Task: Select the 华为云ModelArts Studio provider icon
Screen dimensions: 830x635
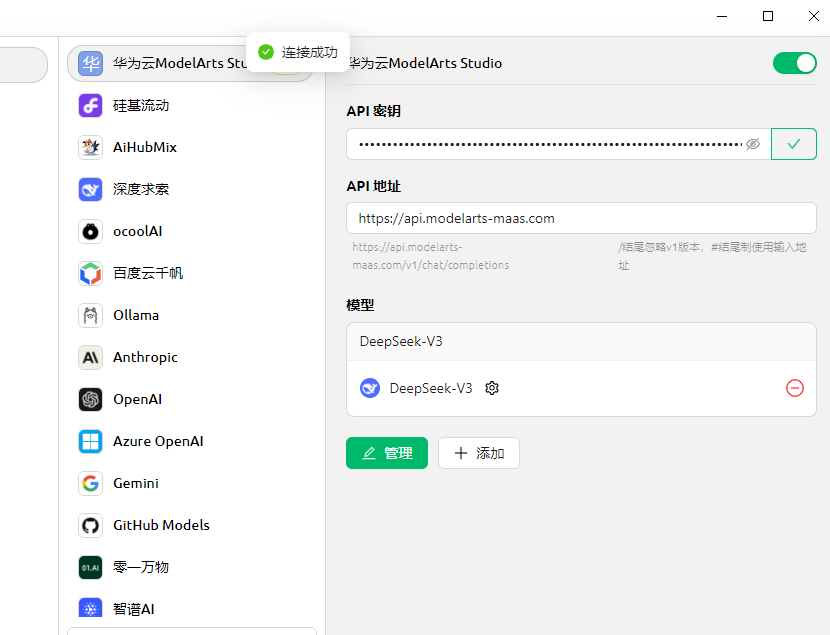Action: tap(91, 64)
